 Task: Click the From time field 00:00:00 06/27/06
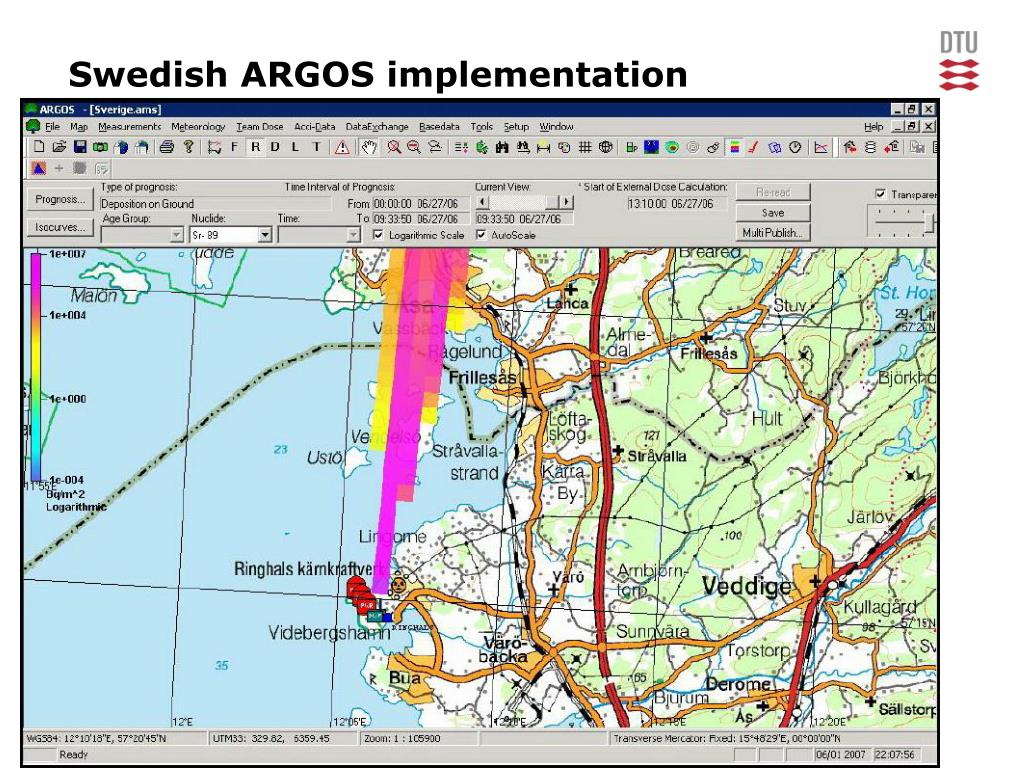point(420,204)
